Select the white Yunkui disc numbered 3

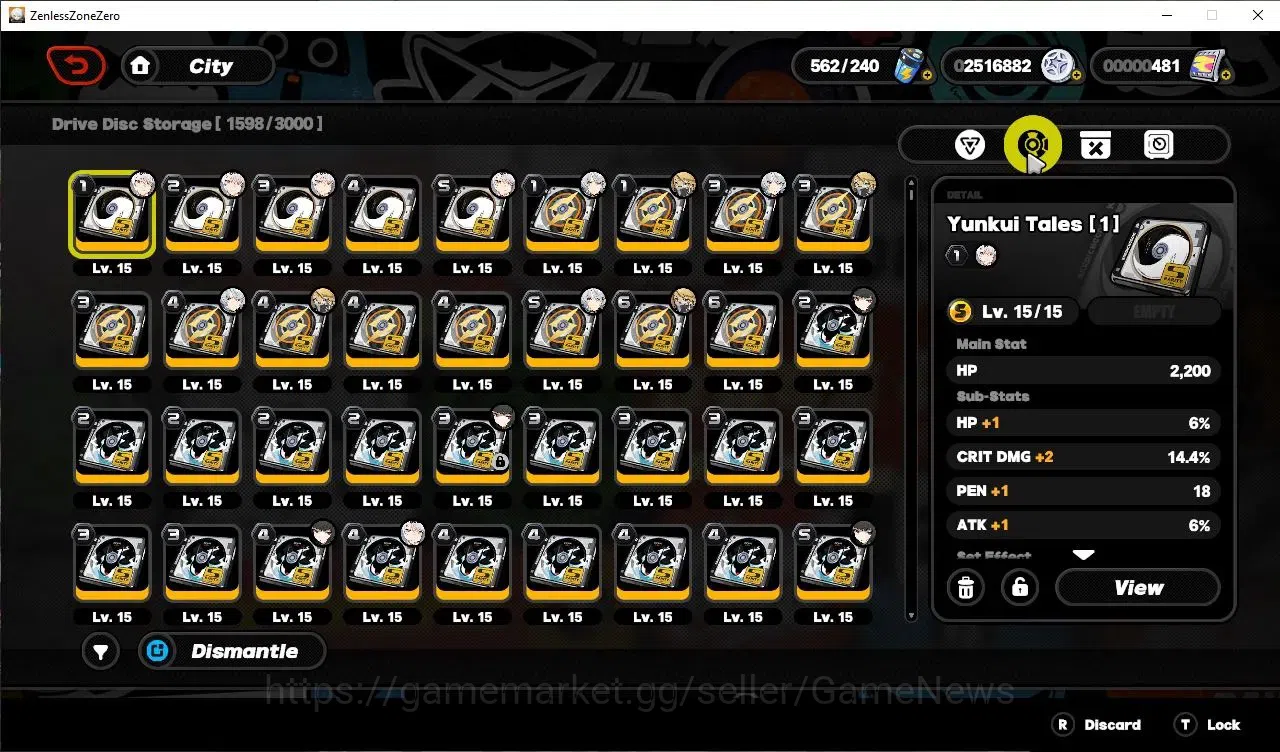pyautogui.click(x=292, y=214)
